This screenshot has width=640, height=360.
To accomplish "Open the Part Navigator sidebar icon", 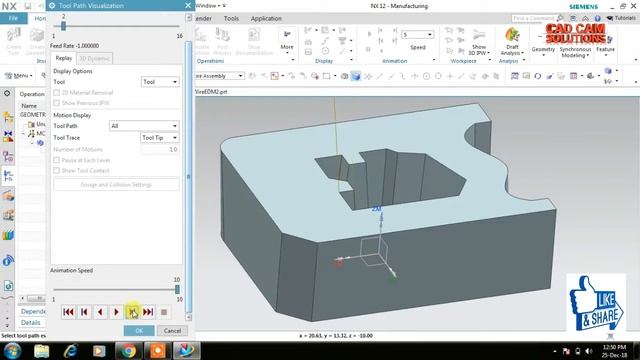I will (8, 156).
